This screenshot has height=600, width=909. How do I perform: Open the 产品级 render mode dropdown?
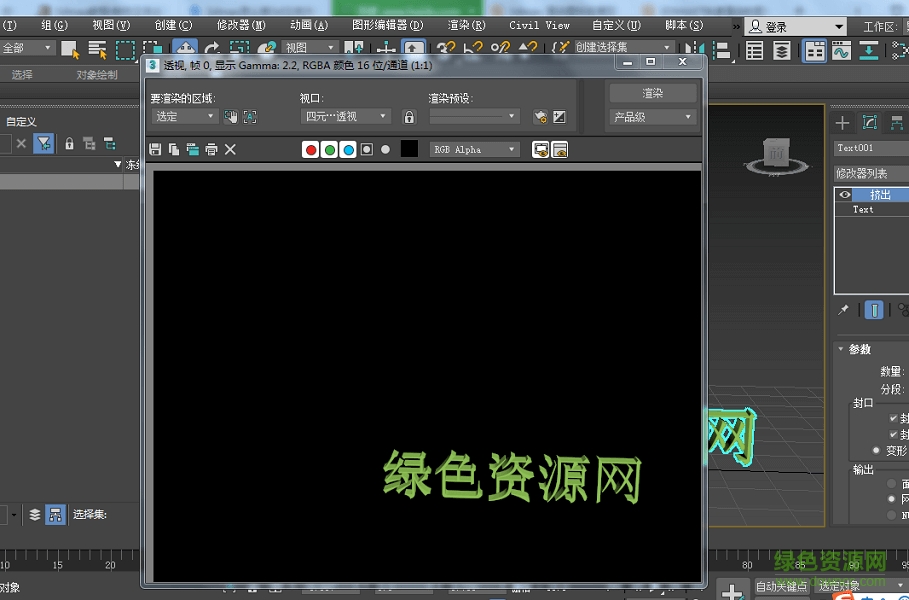[651, 116]
